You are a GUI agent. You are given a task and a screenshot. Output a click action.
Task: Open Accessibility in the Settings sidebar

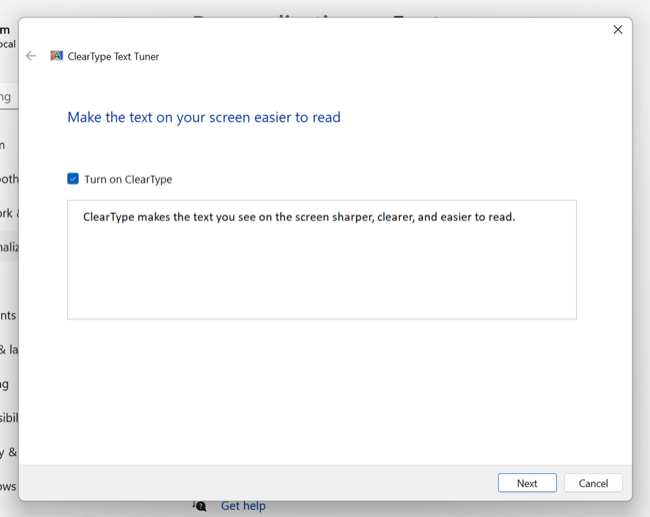[8, 417]
